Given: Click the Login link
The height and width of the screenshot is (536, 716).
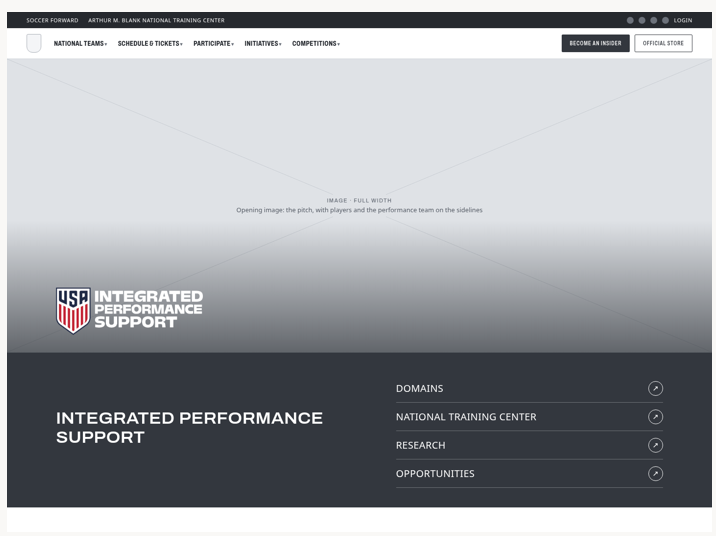Looking at the screenshot, I should tap(683, 20).
